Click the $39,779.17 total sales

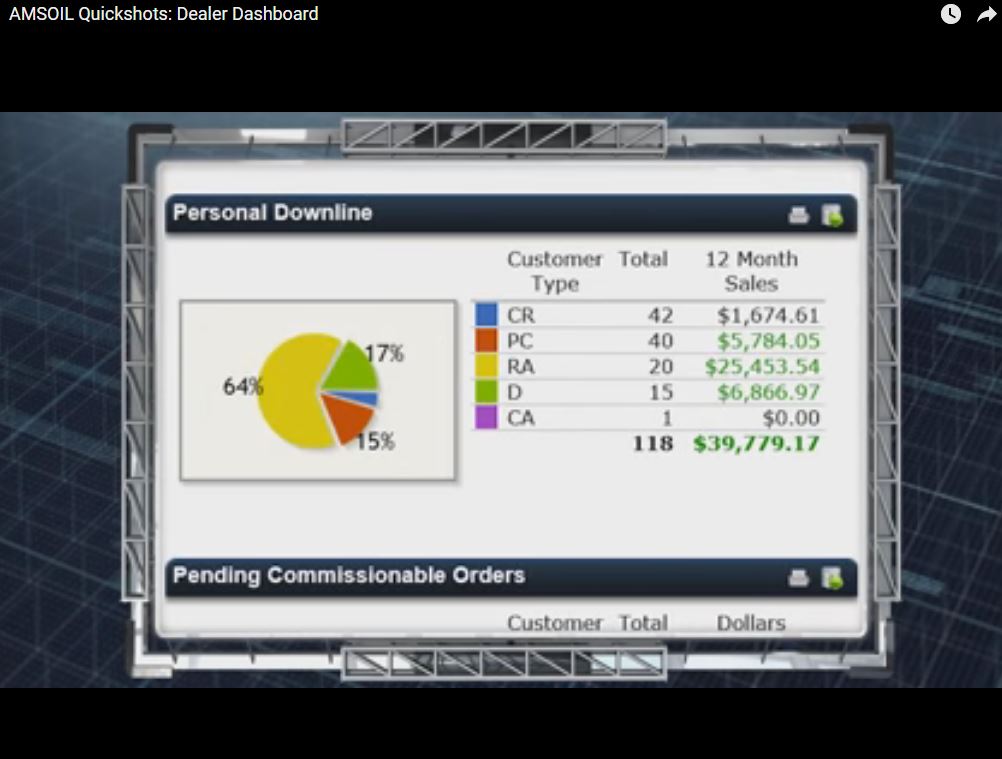click(756, 443)
